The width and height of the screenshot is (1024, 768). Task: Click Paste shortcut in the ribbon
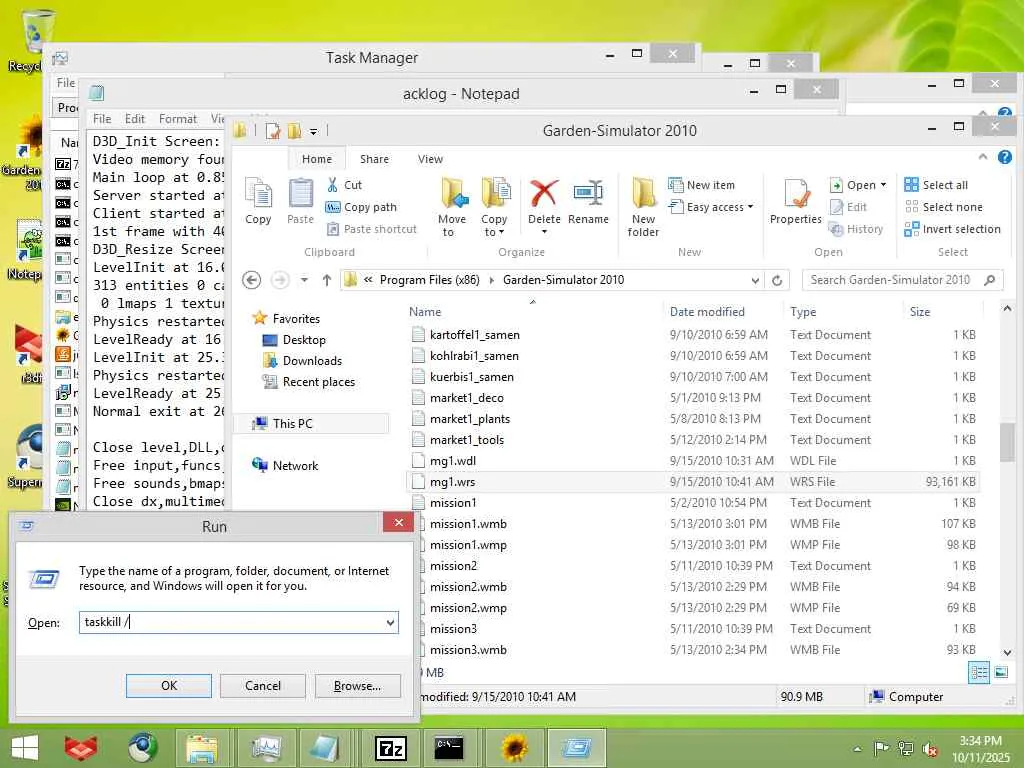[x=371, y=229]
